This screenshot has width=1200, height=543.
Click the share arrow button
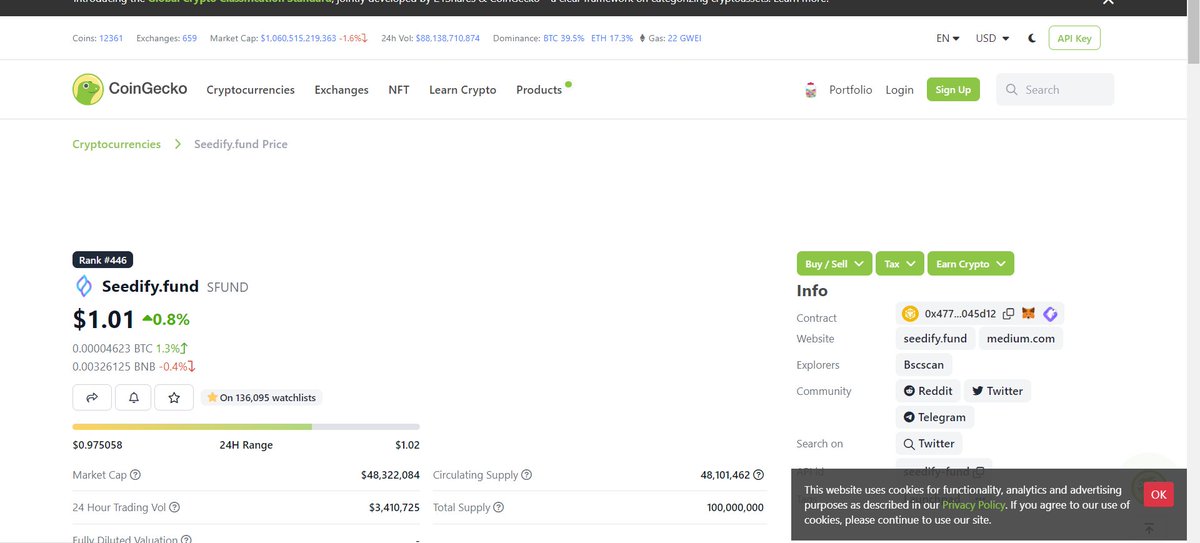[92, 397]
